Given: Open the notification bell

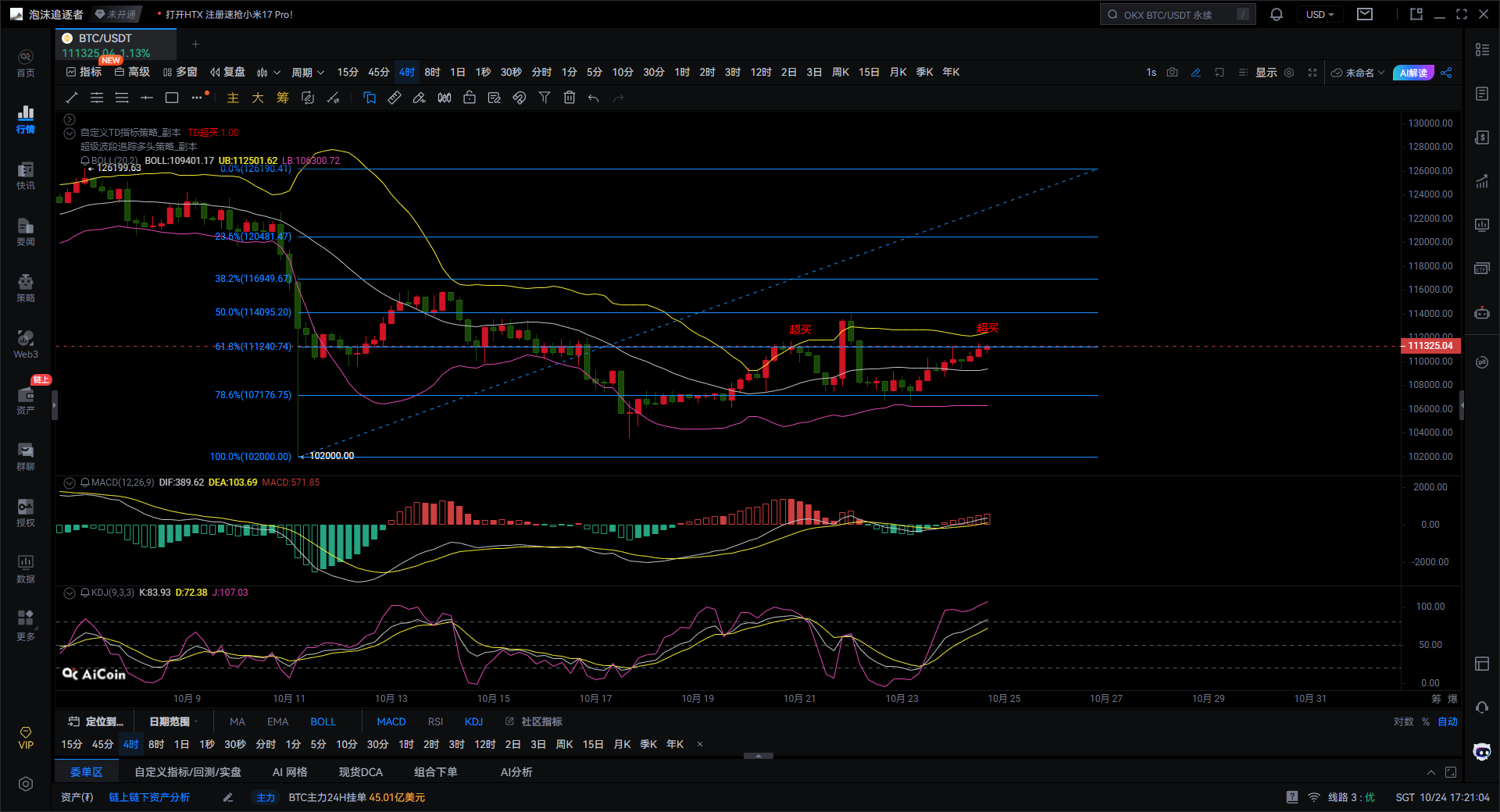Looking at the screenshot, I should click(1277, 15).
